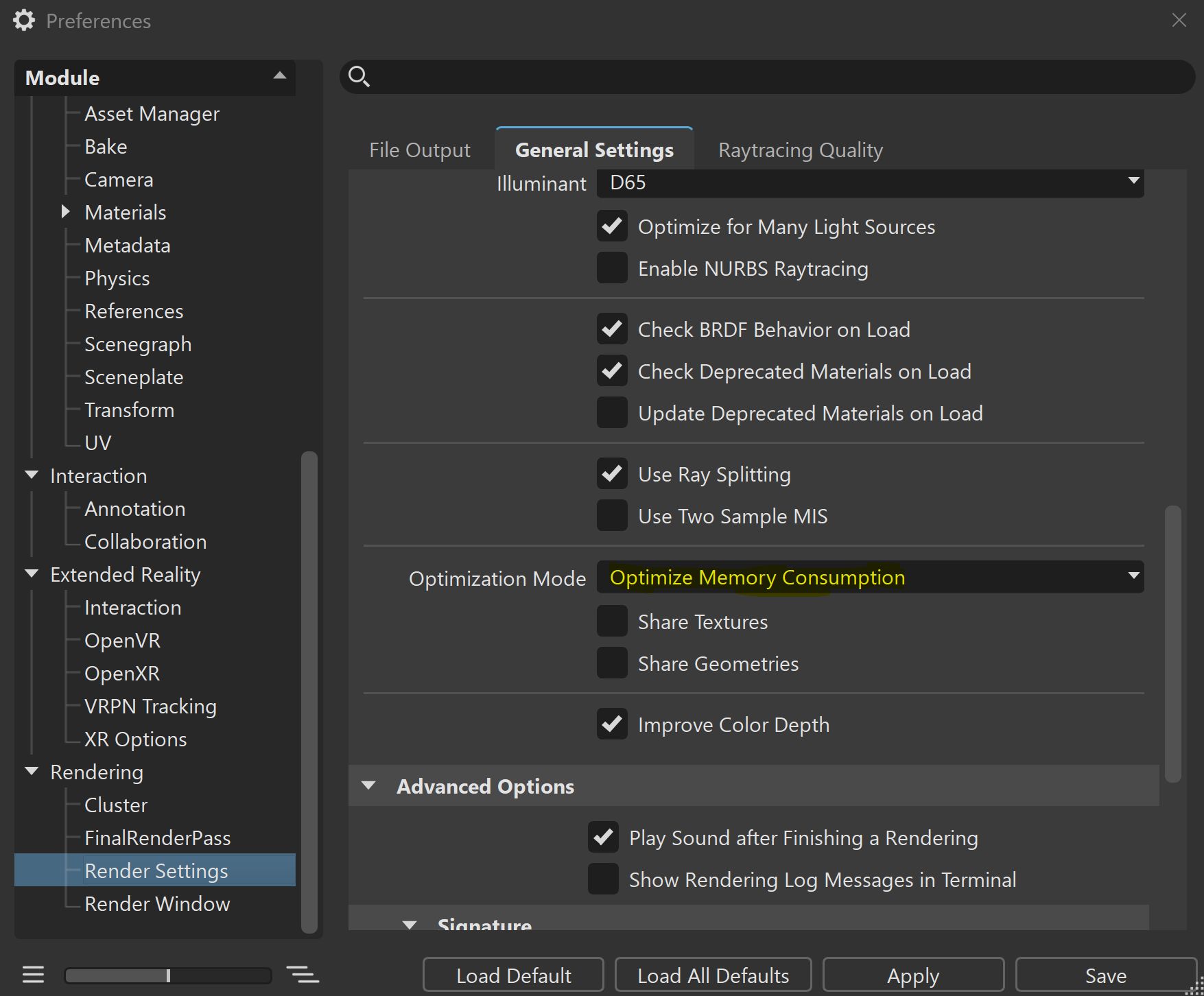Click the Save button
Screen dimensions: 1204x996
(1106, 975)
